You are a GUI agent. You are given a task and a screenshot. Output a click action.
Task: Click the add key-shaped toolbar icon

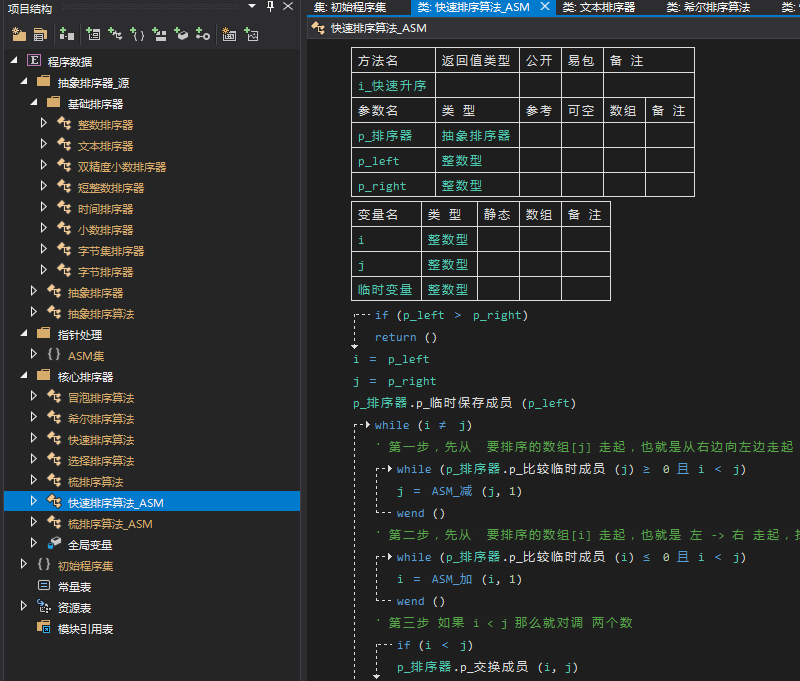coord(203,35)
